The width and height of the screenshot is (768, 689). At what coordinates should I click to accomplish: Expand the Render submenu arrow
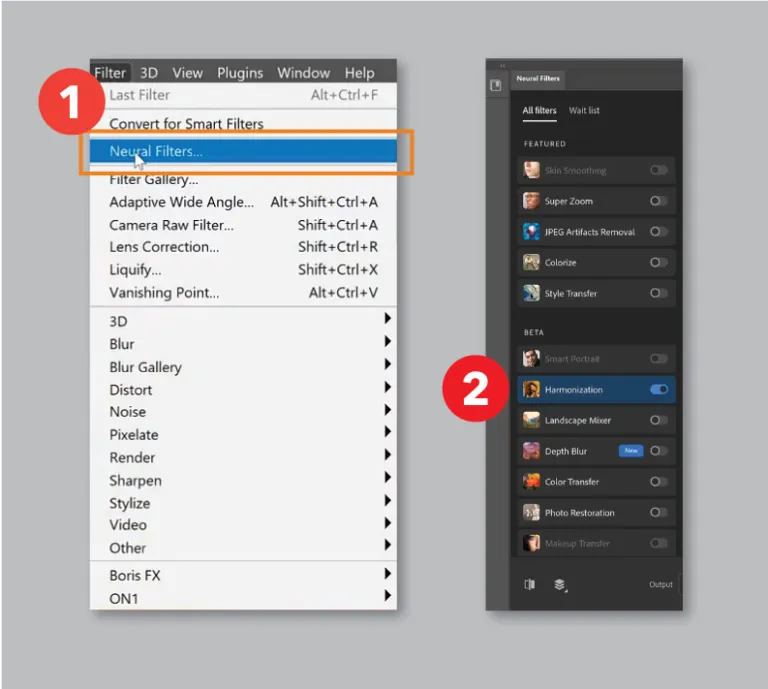click(387, 454)
